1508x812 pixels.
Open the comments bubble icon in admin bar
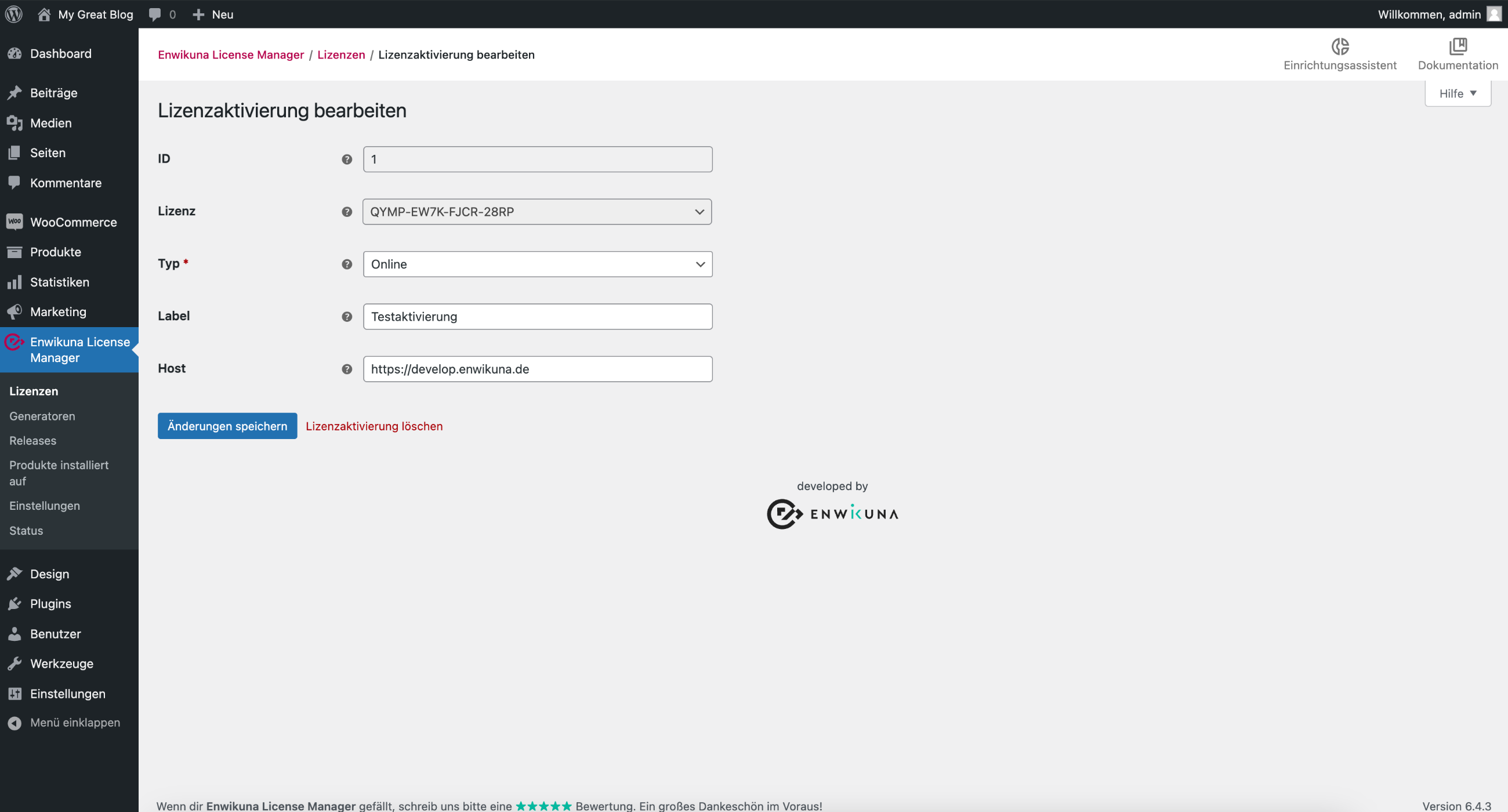[154, 14]
